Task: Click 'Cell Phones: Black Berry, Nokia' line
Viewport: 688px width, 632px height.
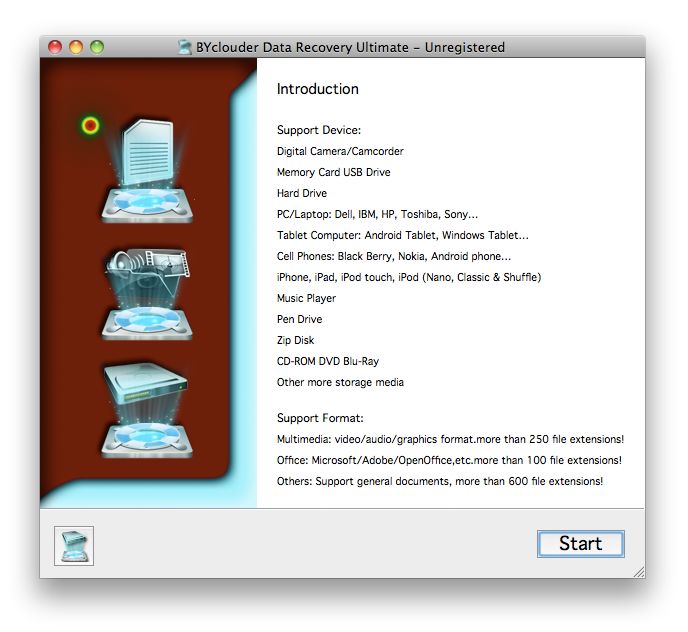Action: [x=394, y=256]
